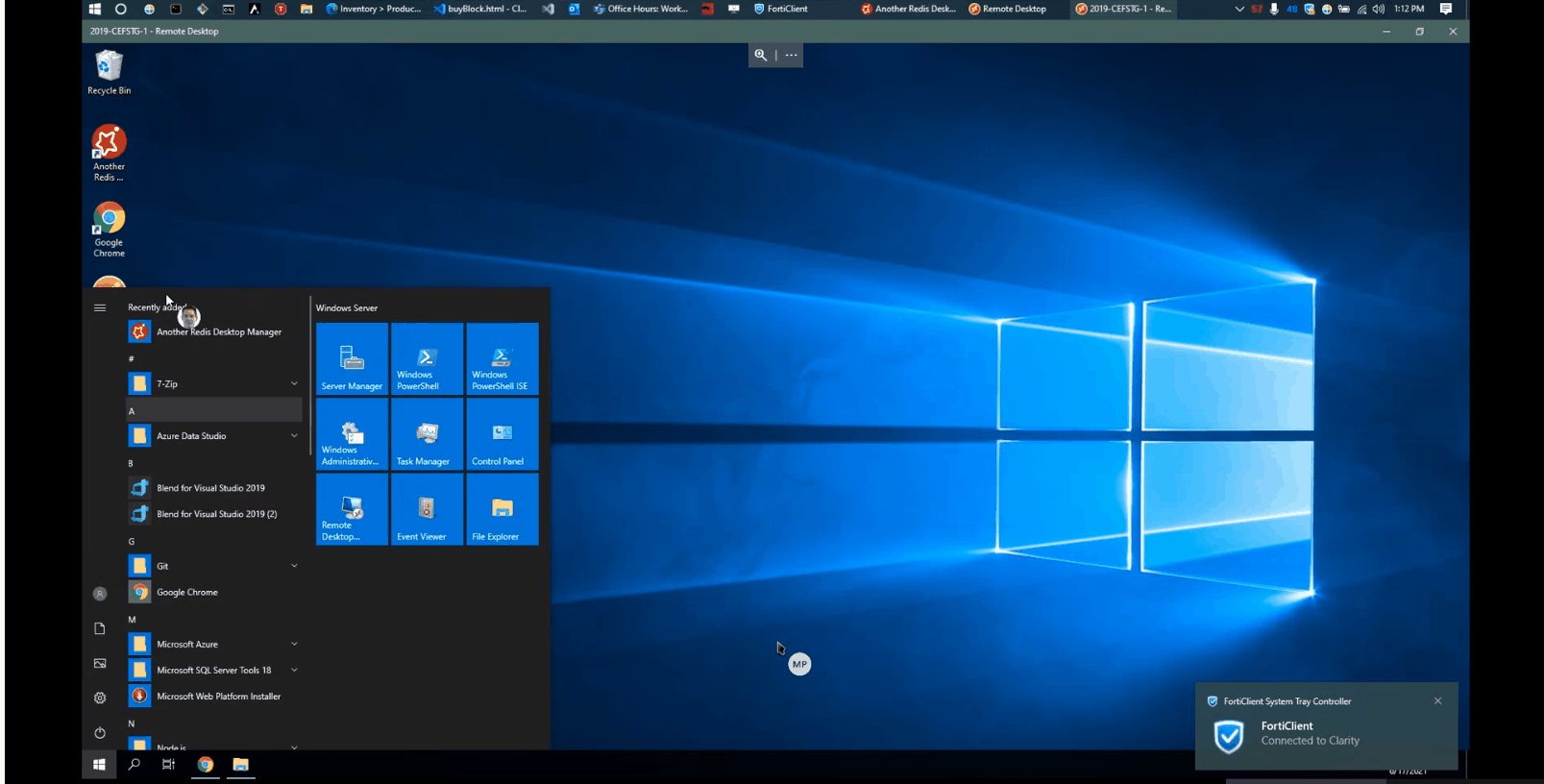Image resolution: width=1544 pixels, height=784 pixels.
Task: Open Task View on remote taskbar
Action: point(168,765)
